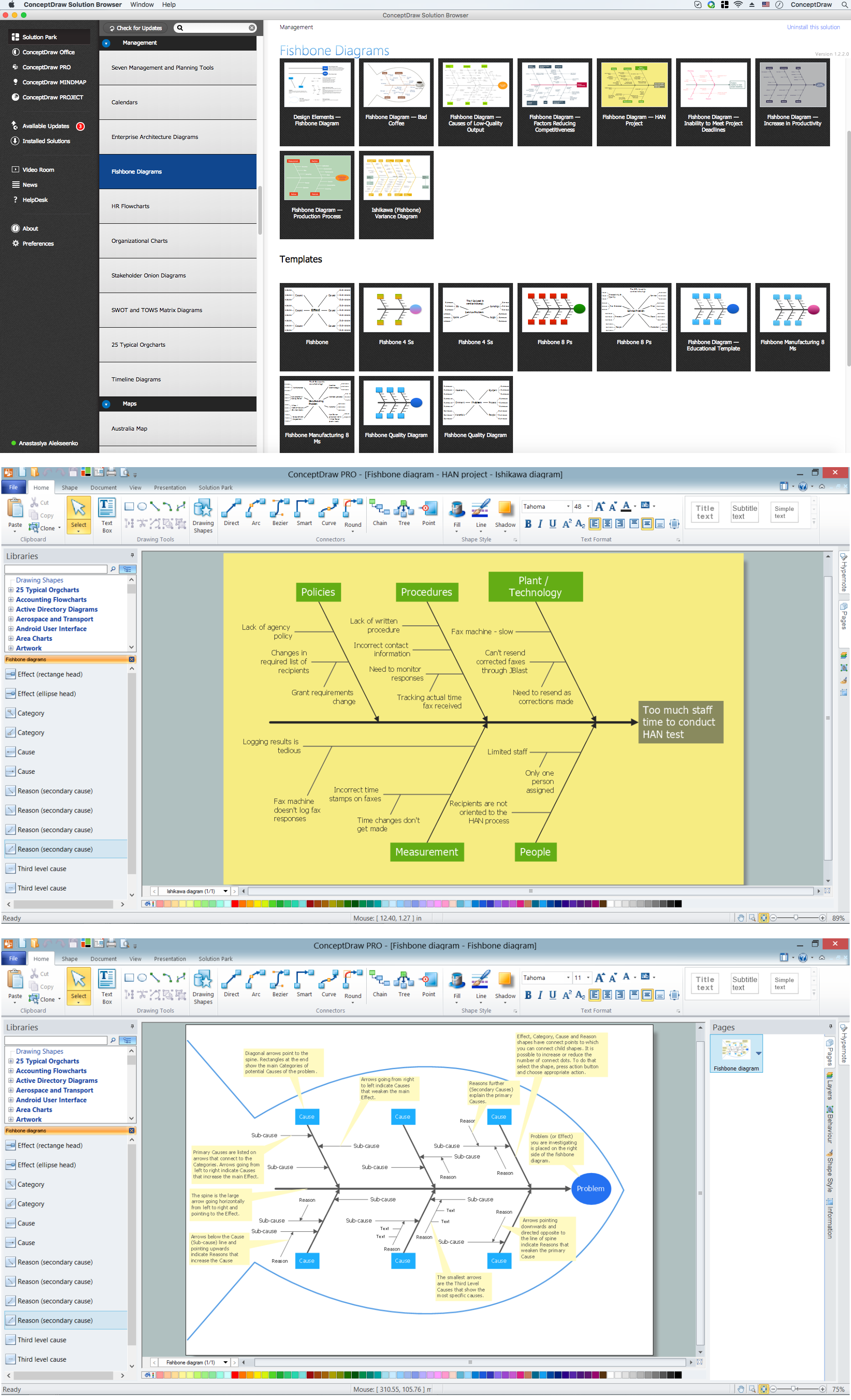Expand 25 Typical Orgcharts in HAN project libraries
This screenshot has width=851, height=1400.
pos(11,590)
